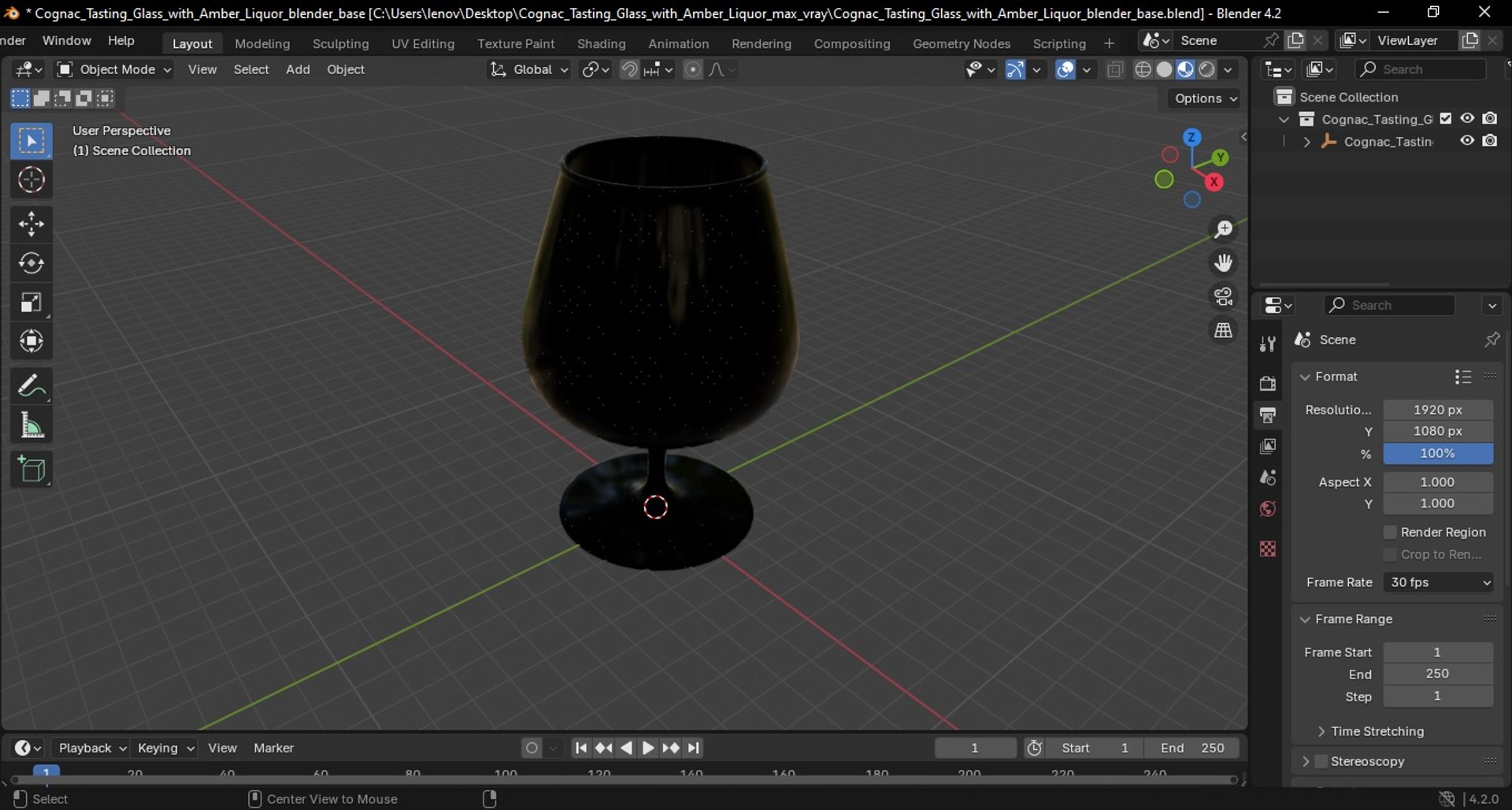
Task: Select the Measure tool
Action: coord(31,425)
